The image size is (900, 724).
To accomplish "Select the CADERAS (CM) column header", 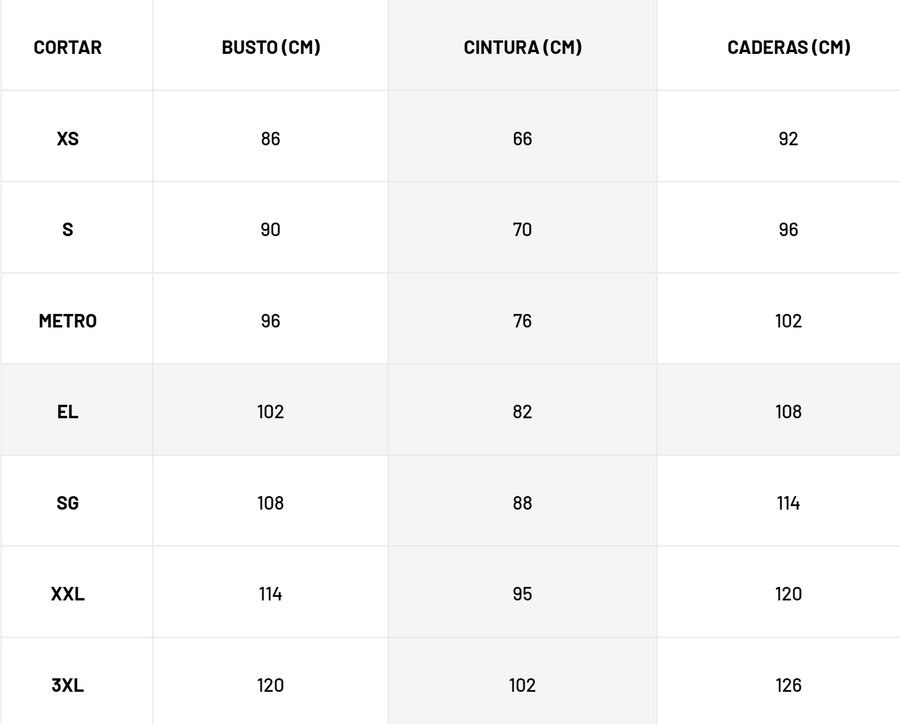I will coord(788,47).
